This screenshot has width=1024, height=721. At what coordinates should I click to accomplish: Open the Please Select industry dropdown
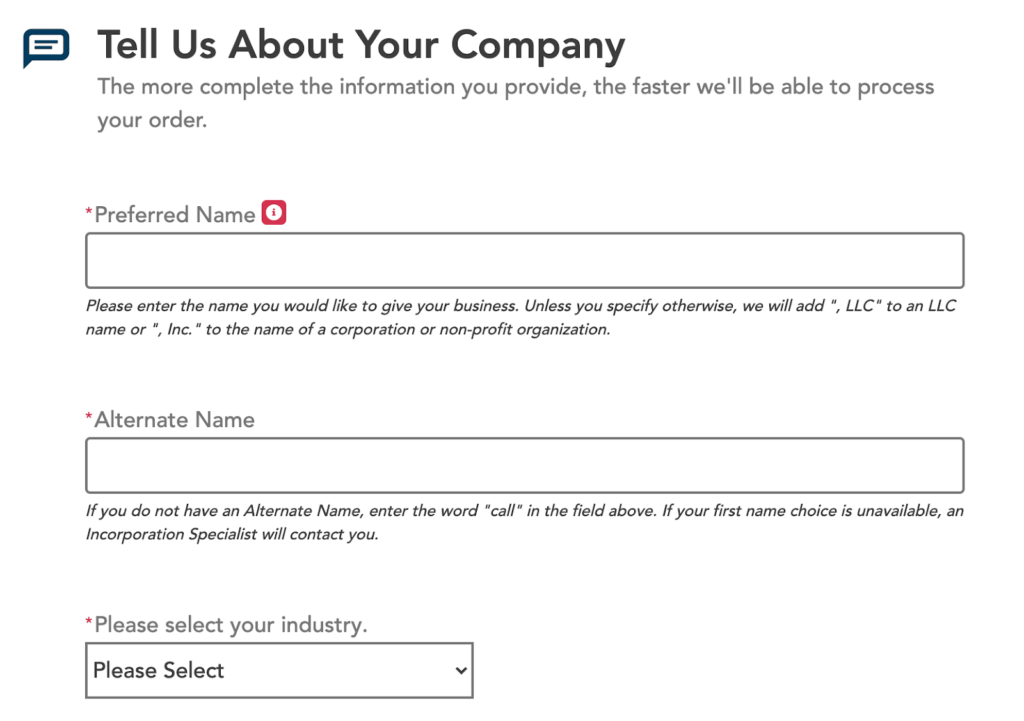click(x=279, y=670)
